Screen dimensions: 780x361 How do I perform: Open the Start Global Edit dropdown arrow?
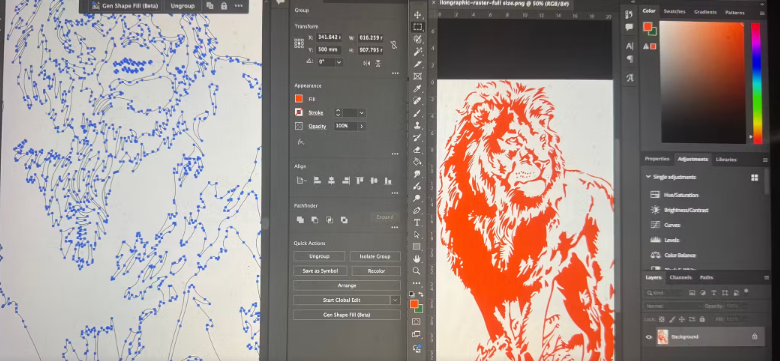[395, 300]
